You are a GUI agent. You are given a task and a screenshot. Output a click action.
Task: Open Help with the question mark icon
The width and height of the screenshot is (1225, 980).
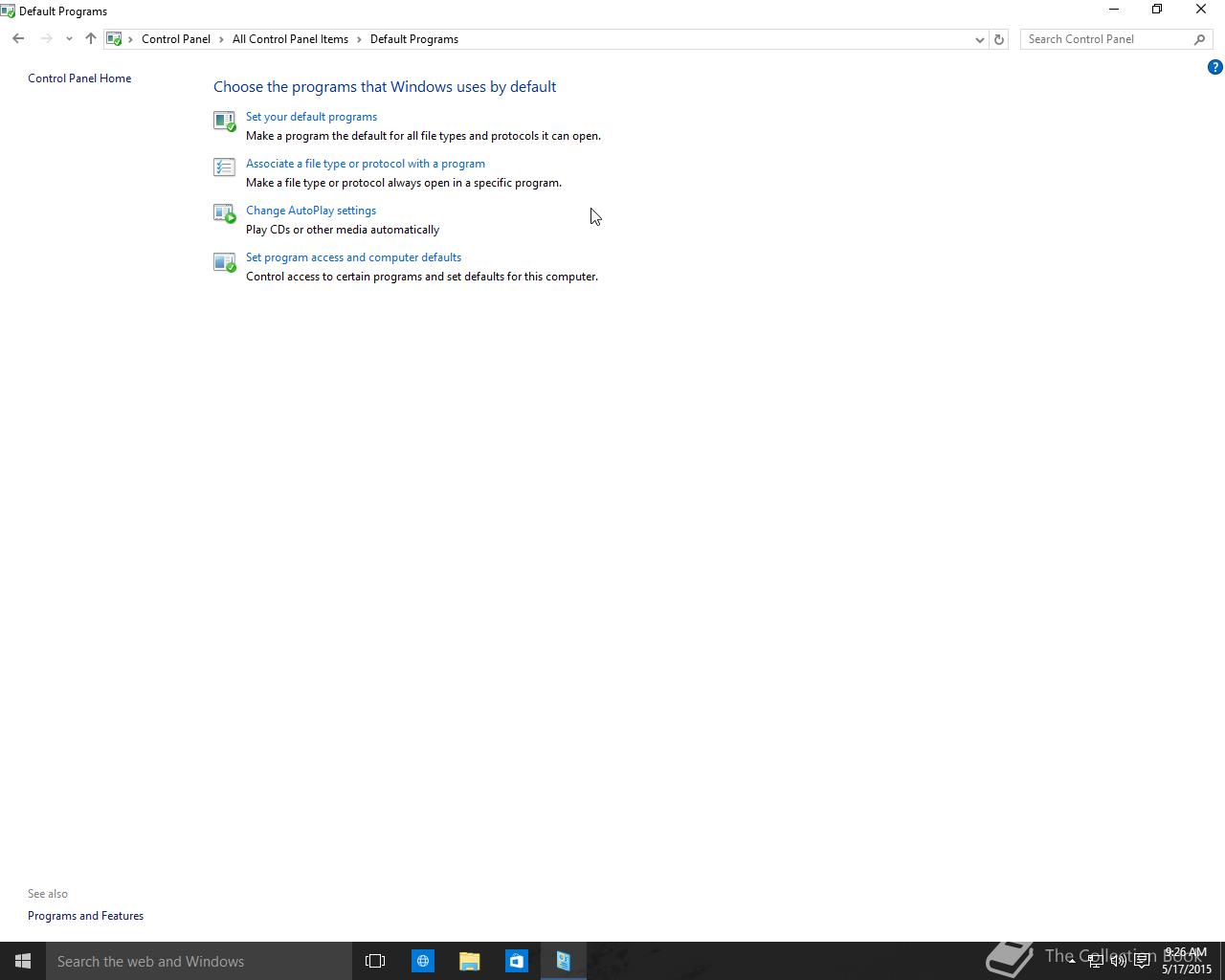(x=1214, y=67)
